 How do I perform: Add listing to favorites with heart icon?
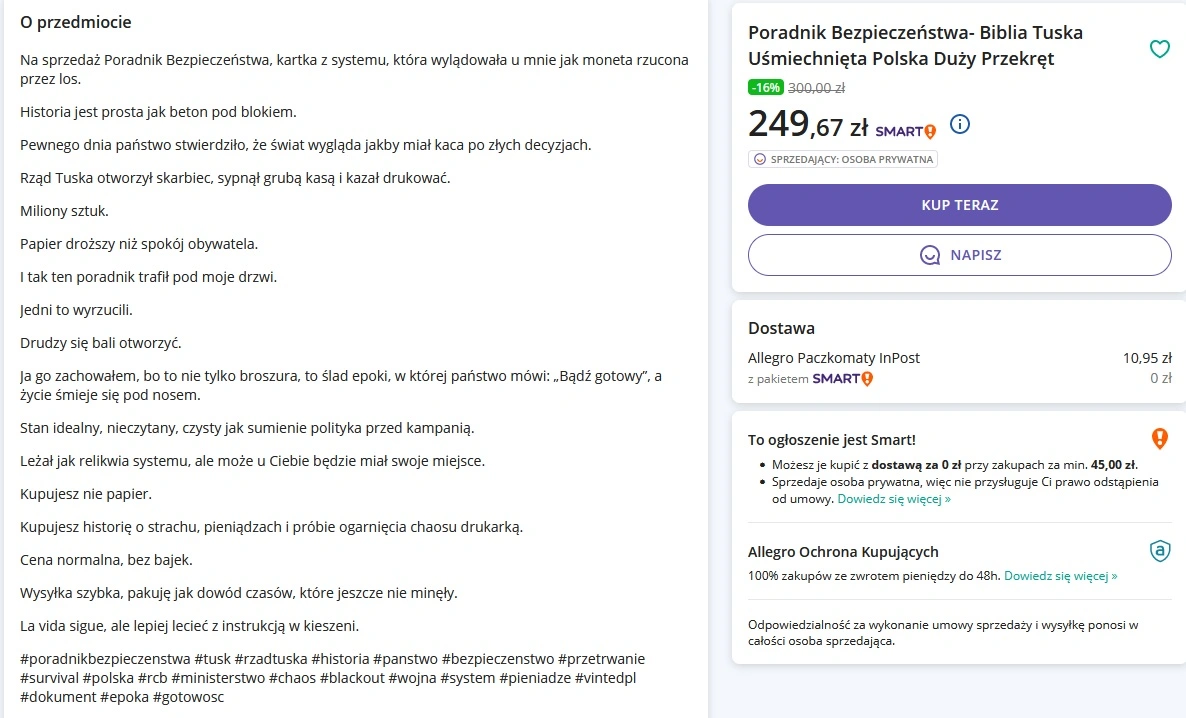1159,49
